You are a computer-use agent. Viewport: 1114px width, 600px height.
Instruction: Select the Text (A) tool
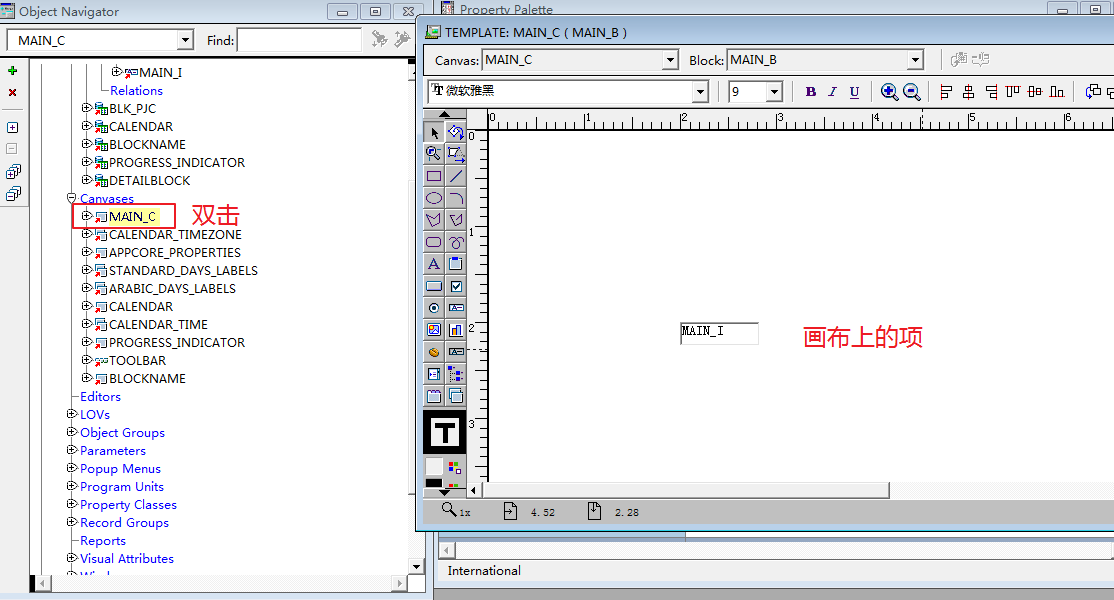(x=434, y=264)
